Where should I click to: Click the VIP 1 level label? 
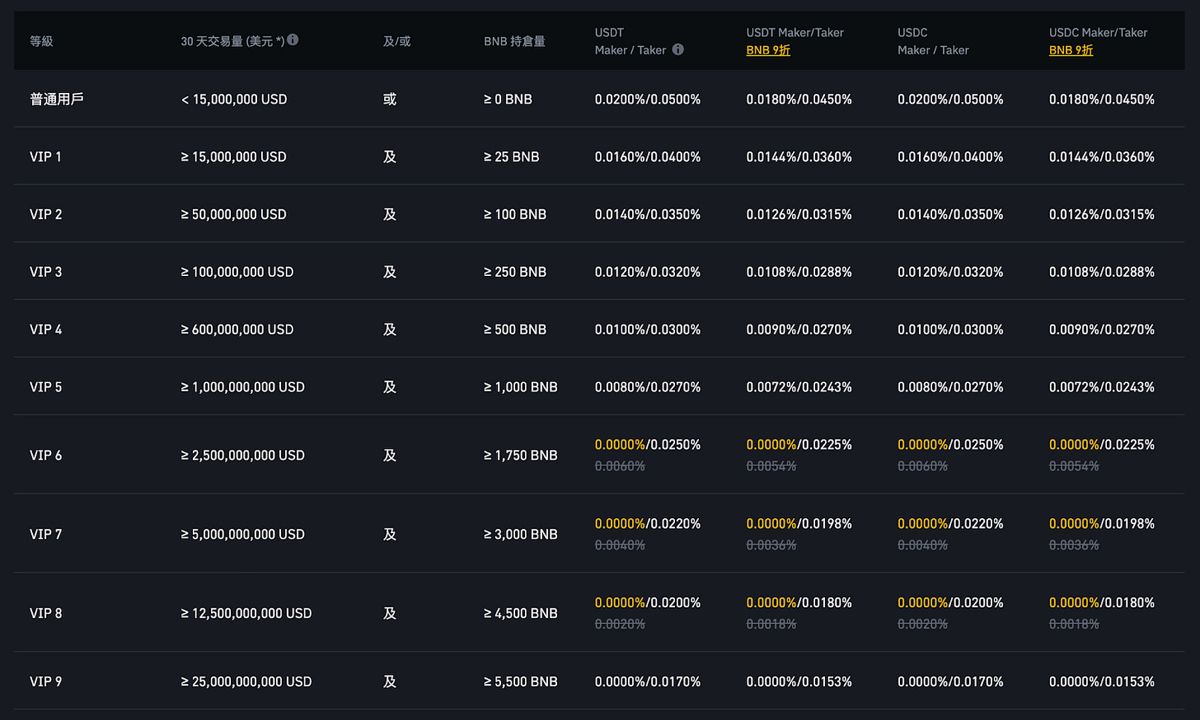tap(46, 157)
